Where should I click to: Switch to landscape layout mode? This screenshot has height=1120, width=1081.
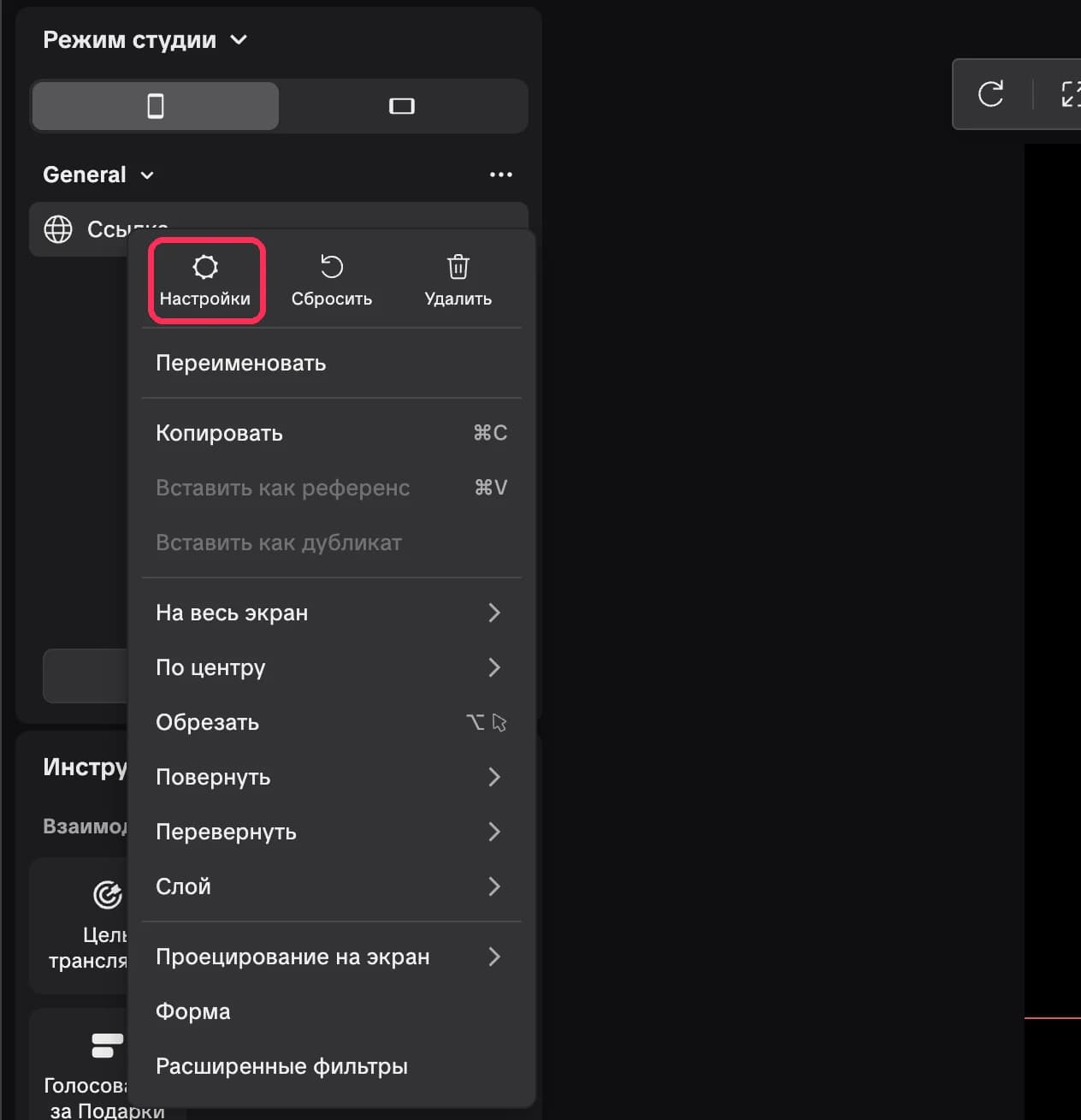[x=402, y=106]
